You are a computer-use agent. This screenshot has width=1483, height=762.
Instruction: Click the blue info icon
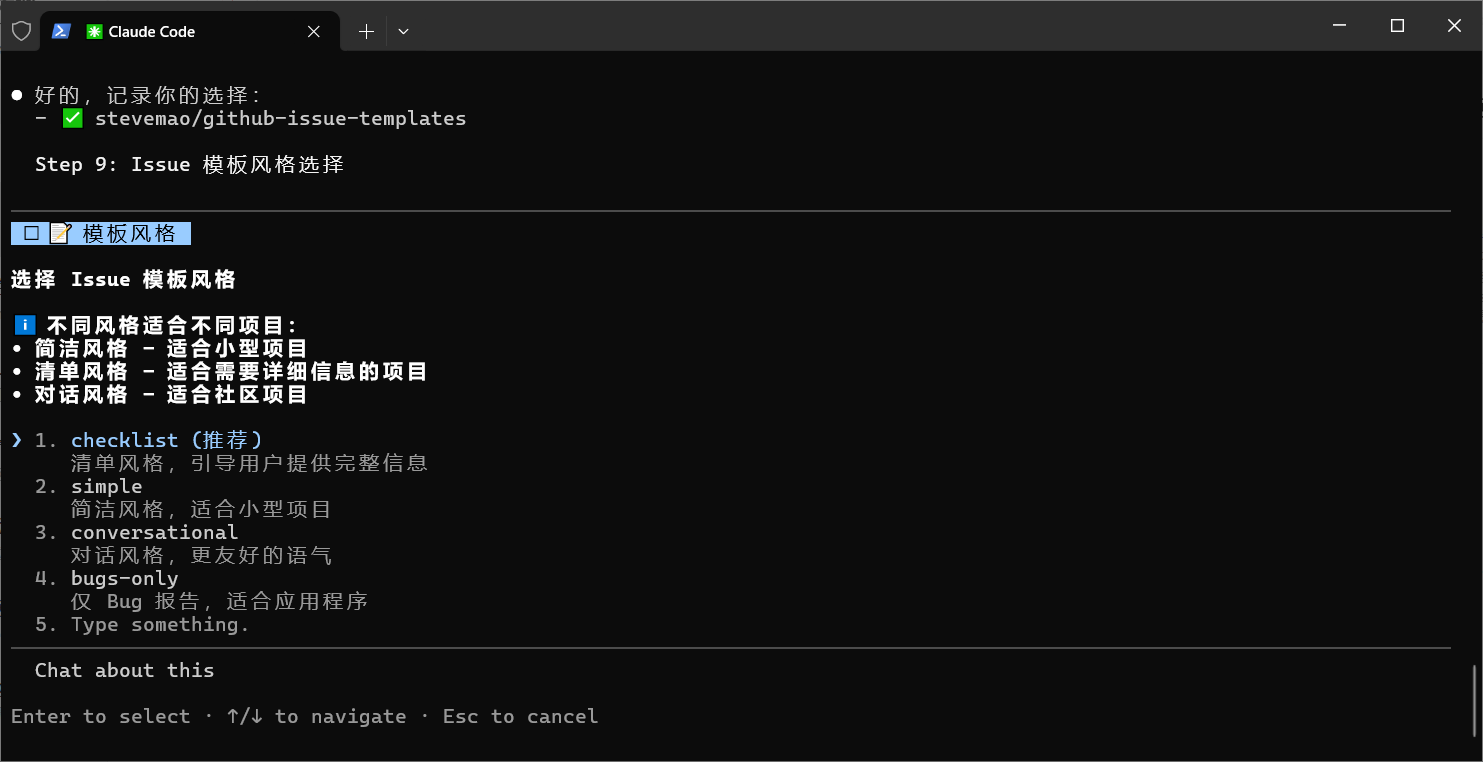tap(26, 326)
